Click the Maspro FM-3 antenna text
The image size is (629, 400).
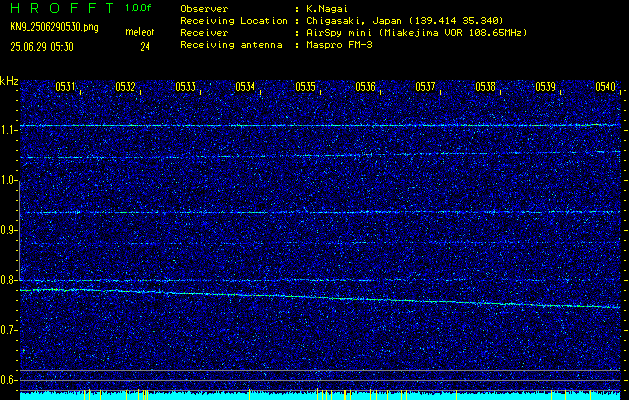[339, 45]
